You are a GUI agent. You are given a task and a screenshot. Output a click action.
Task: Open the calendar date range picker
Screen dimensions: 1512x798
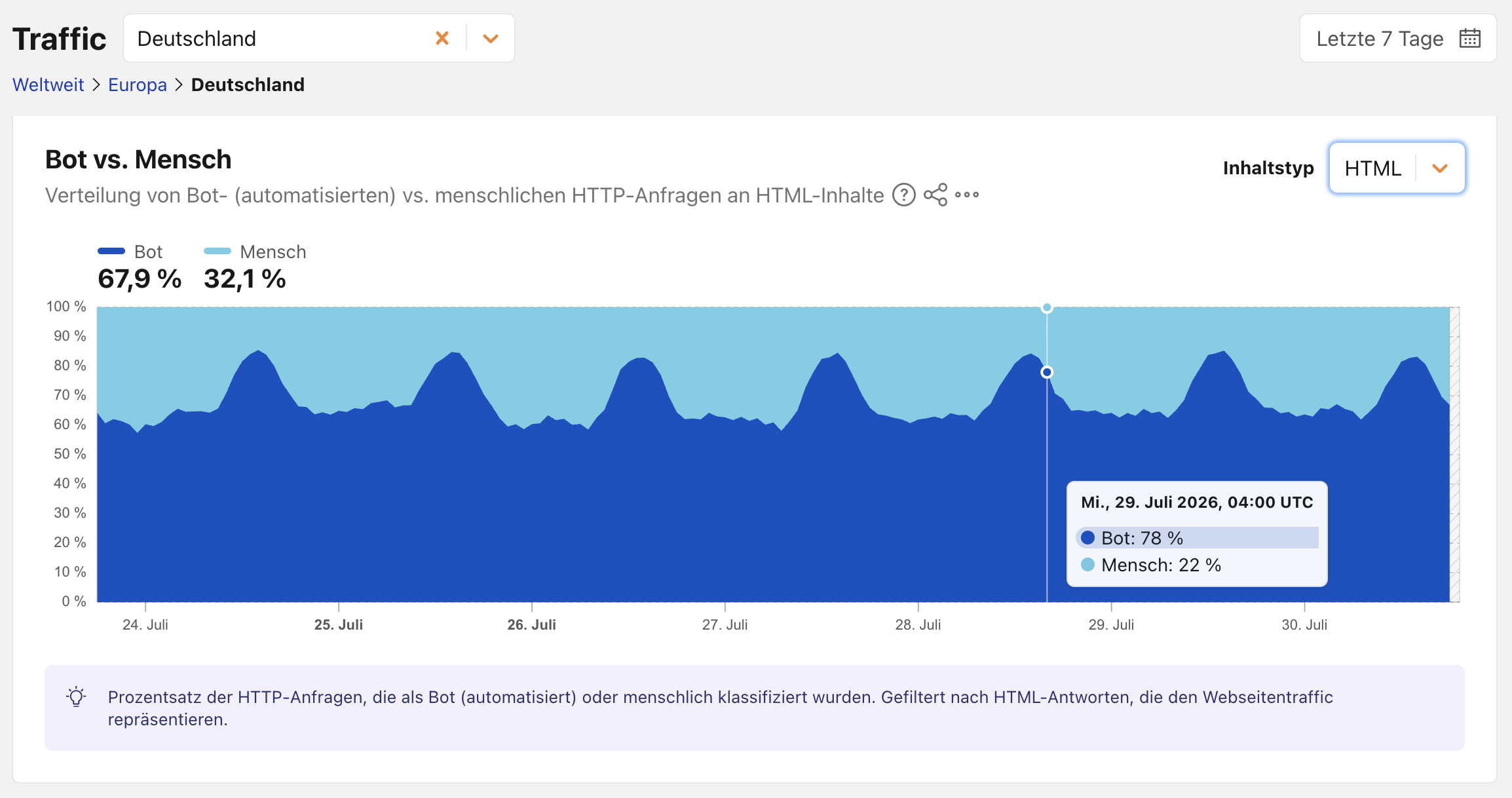click(1470, 39)
